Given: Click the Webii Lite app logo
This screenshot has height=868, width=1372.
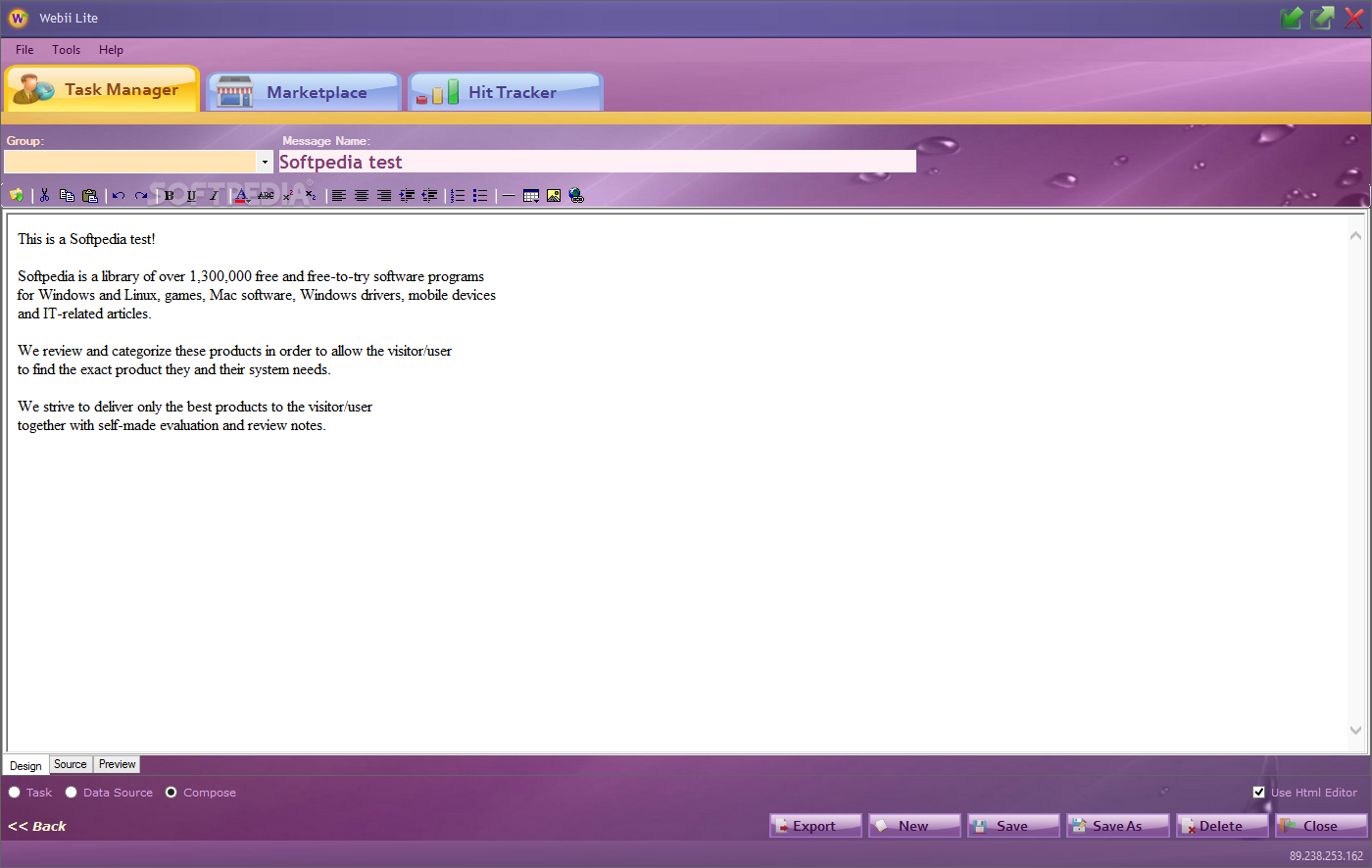Looking at the screenshot, I should click(18, 18).
